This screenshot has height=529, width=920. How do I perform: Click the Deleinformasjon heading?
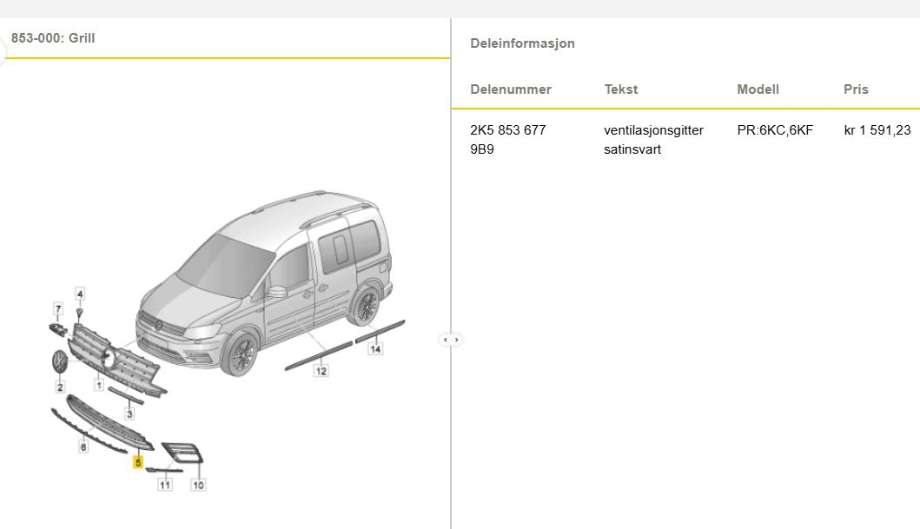point(522,43)
